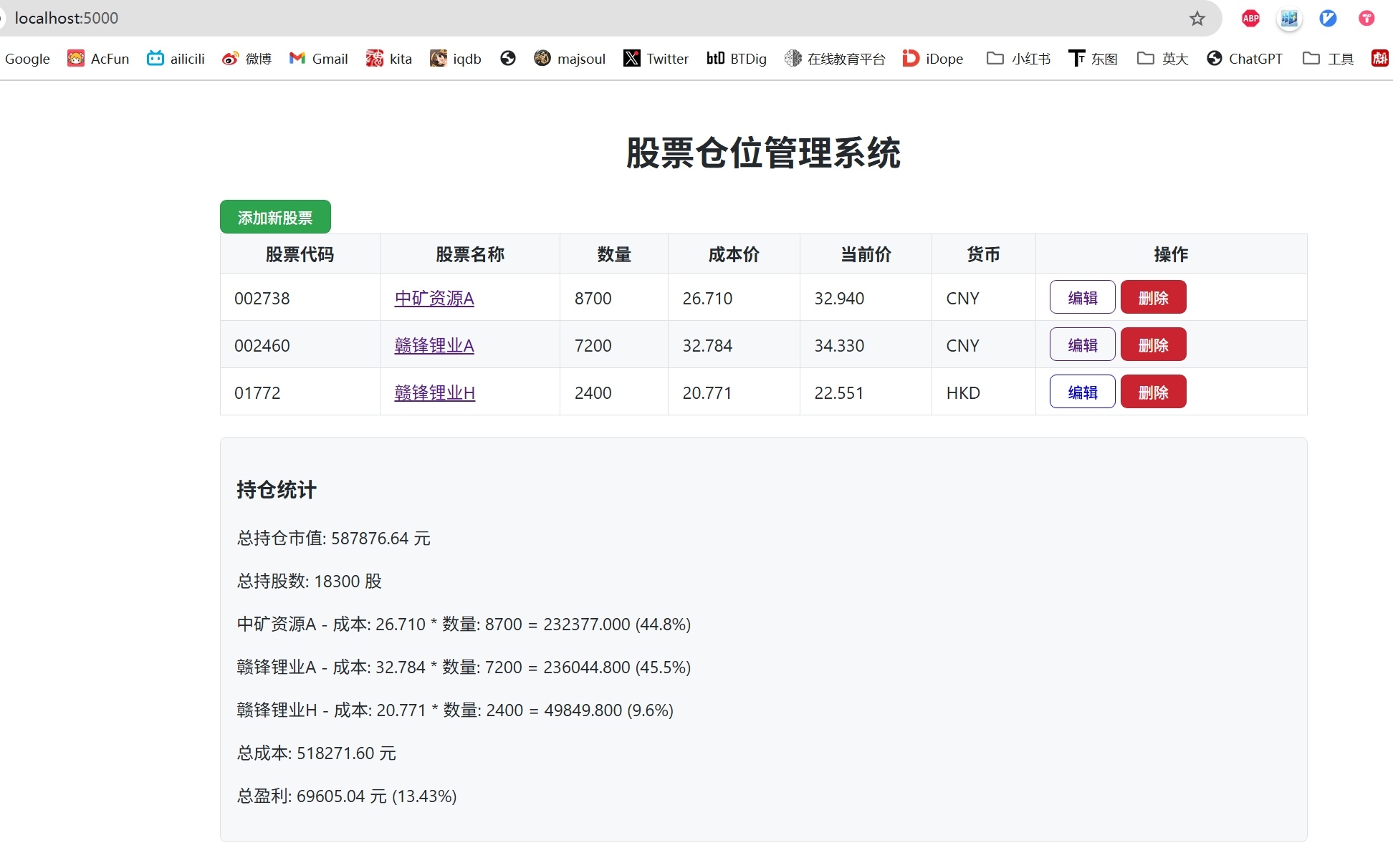Open the iDope bookmark

point(932,59)
